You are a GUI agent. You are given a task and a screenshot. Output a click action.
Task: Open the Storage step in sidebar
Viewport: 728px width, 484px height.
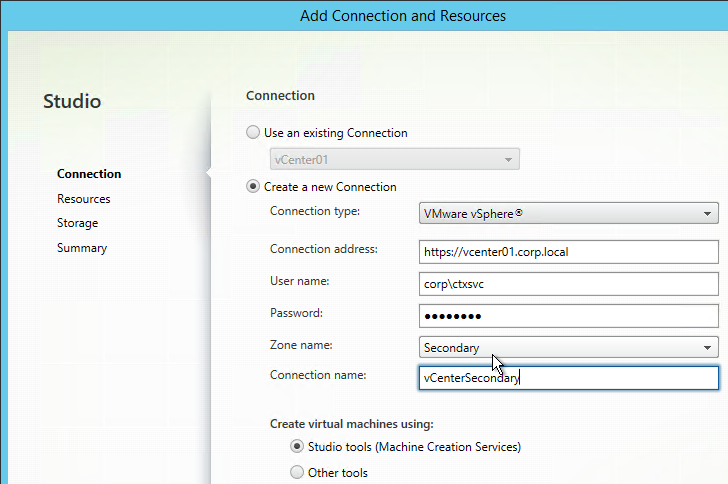point(77,223)
